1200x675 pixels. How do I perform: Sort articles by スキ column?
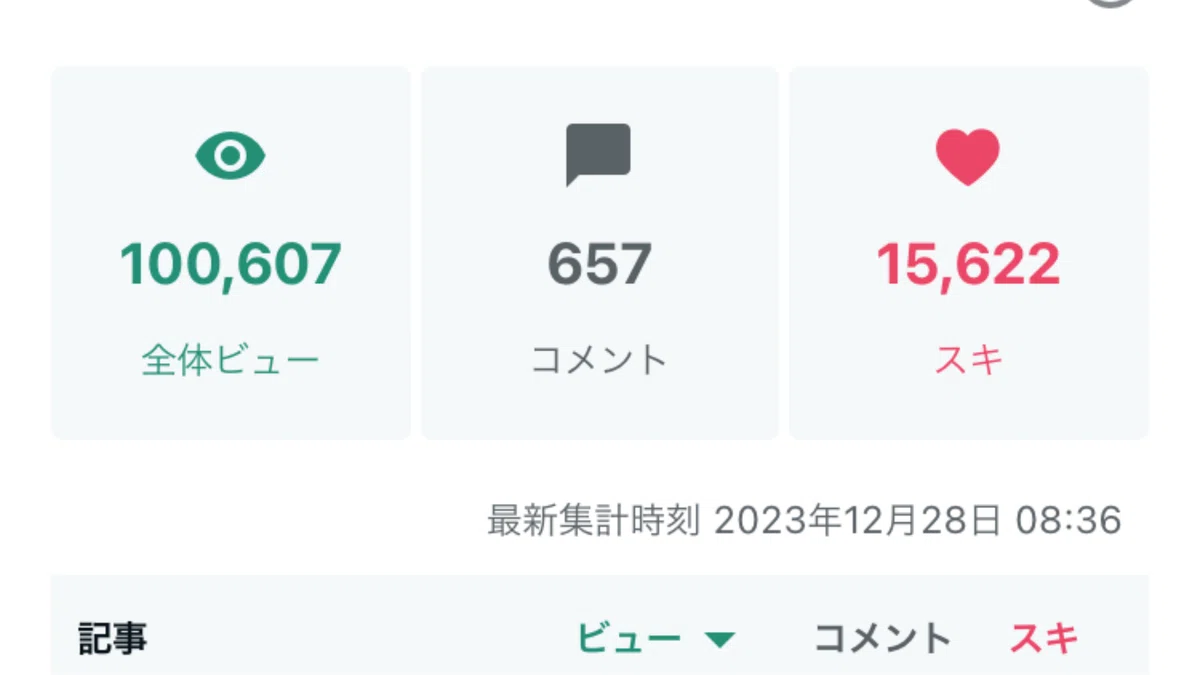[1045, 638]
